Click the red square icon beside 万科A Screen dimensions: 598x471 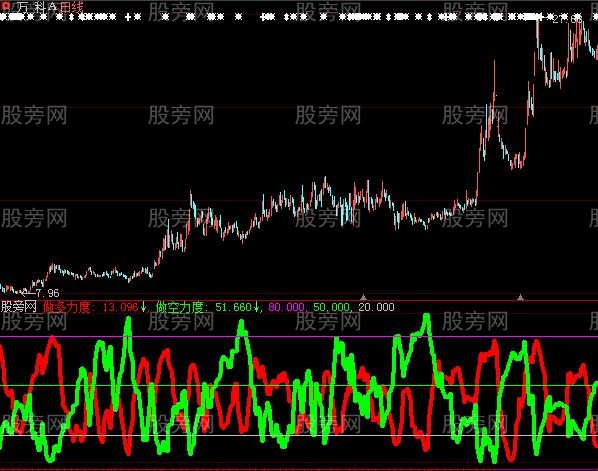(x=6, y=6)
